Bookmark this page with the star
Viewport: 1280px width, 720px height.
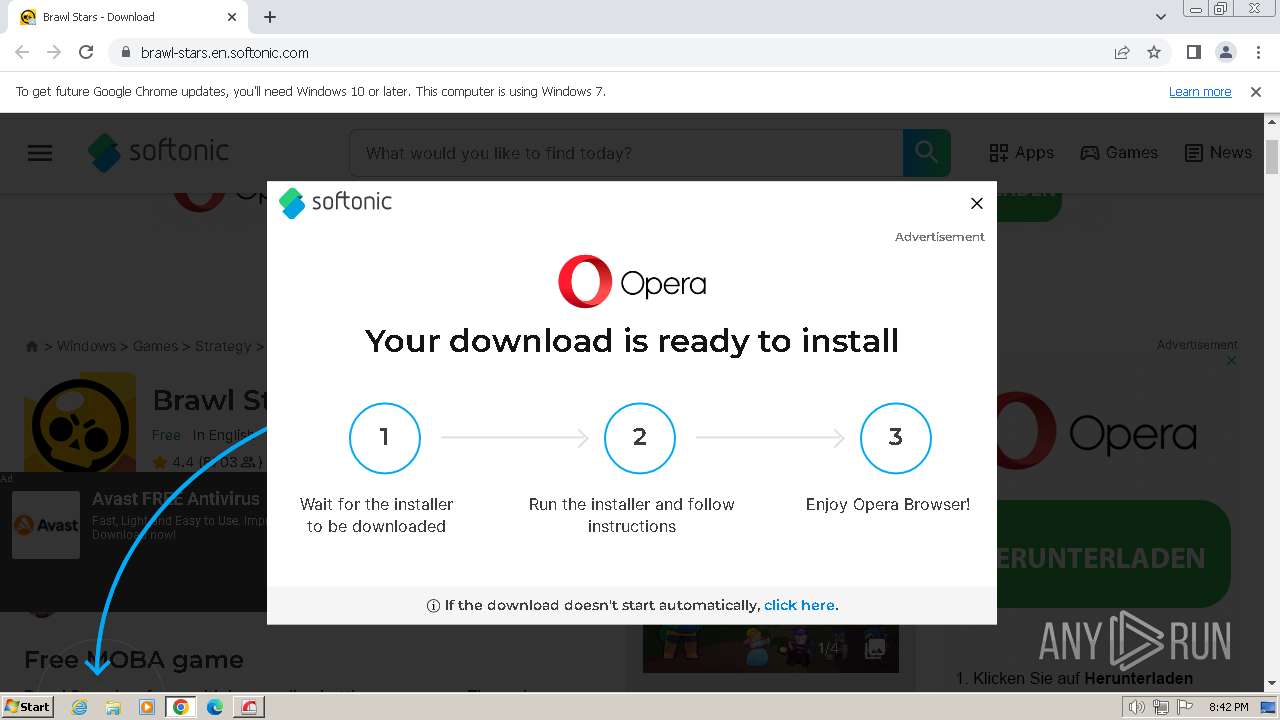pyautogui.click(x=1154, y=52)
